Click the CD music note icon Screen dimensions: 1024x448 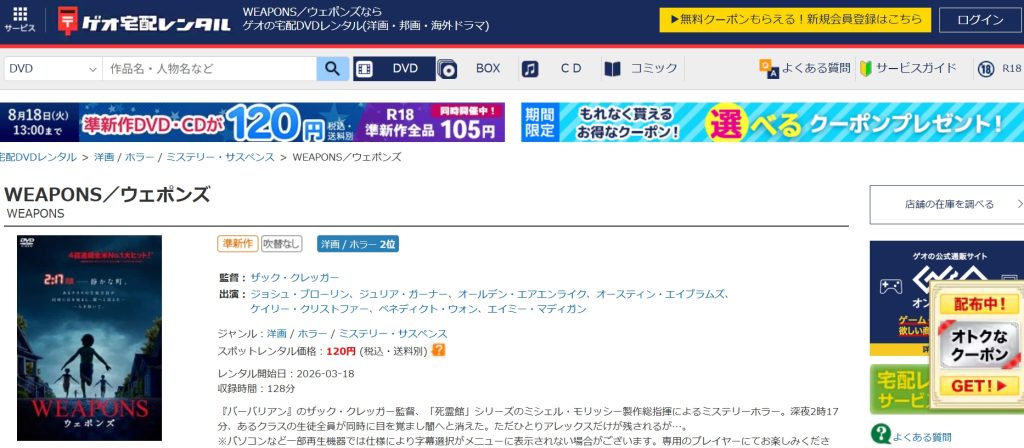(x=530, y=69)
